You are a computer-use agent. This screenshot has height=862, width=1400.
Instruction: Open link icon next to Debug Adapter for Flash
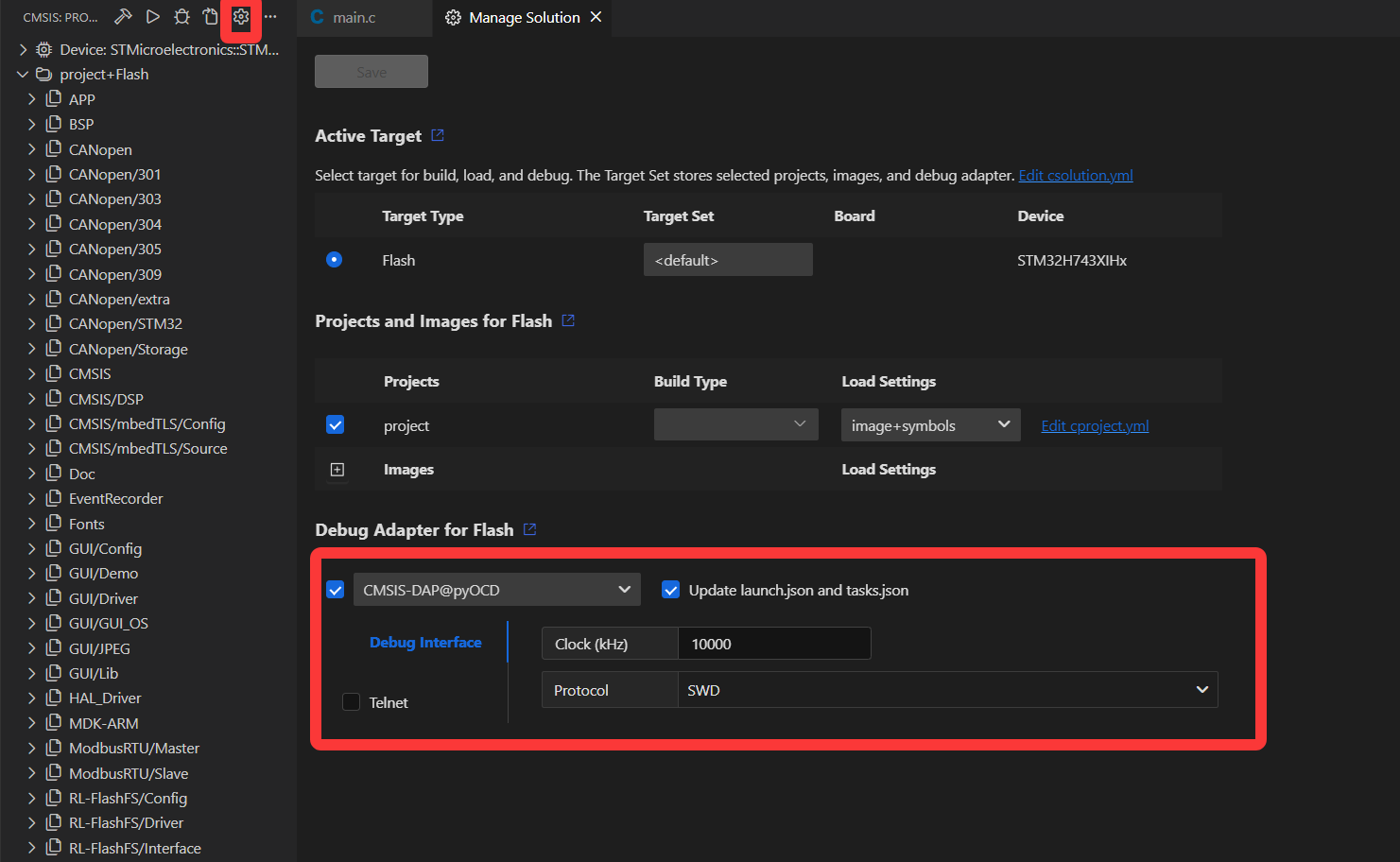(529, 529)
